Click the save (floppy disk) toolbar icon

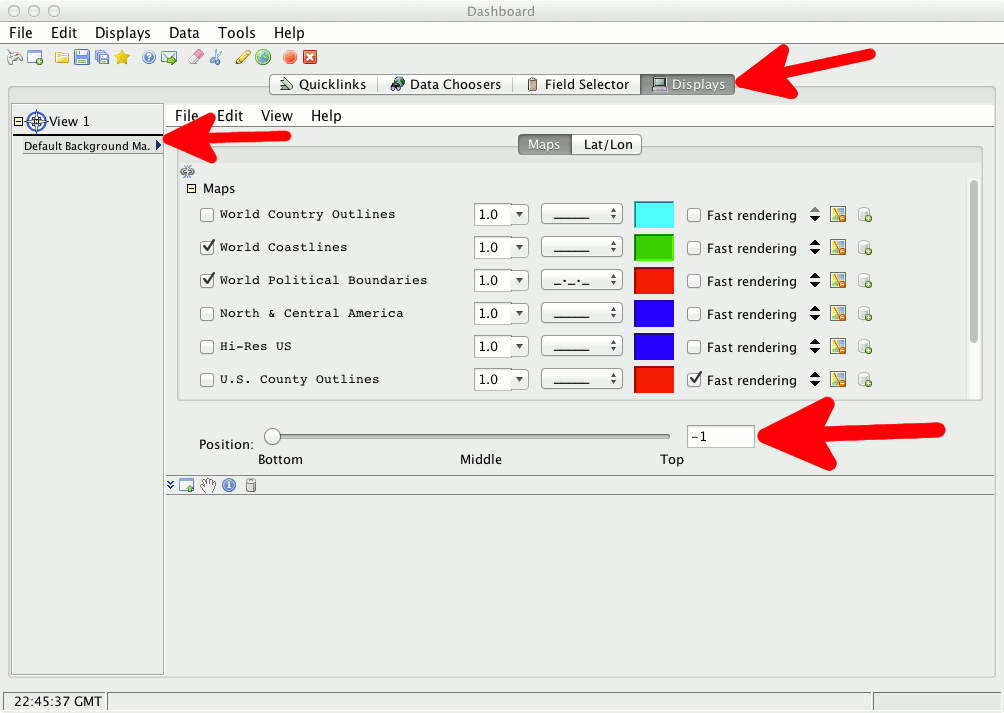(x=82, y=58)
